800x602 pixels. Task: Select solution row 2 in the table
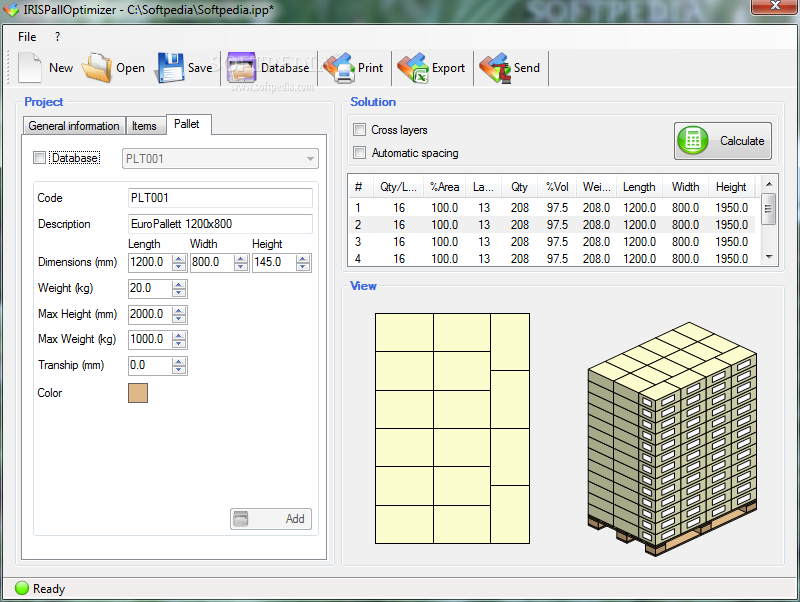point(554,224)
